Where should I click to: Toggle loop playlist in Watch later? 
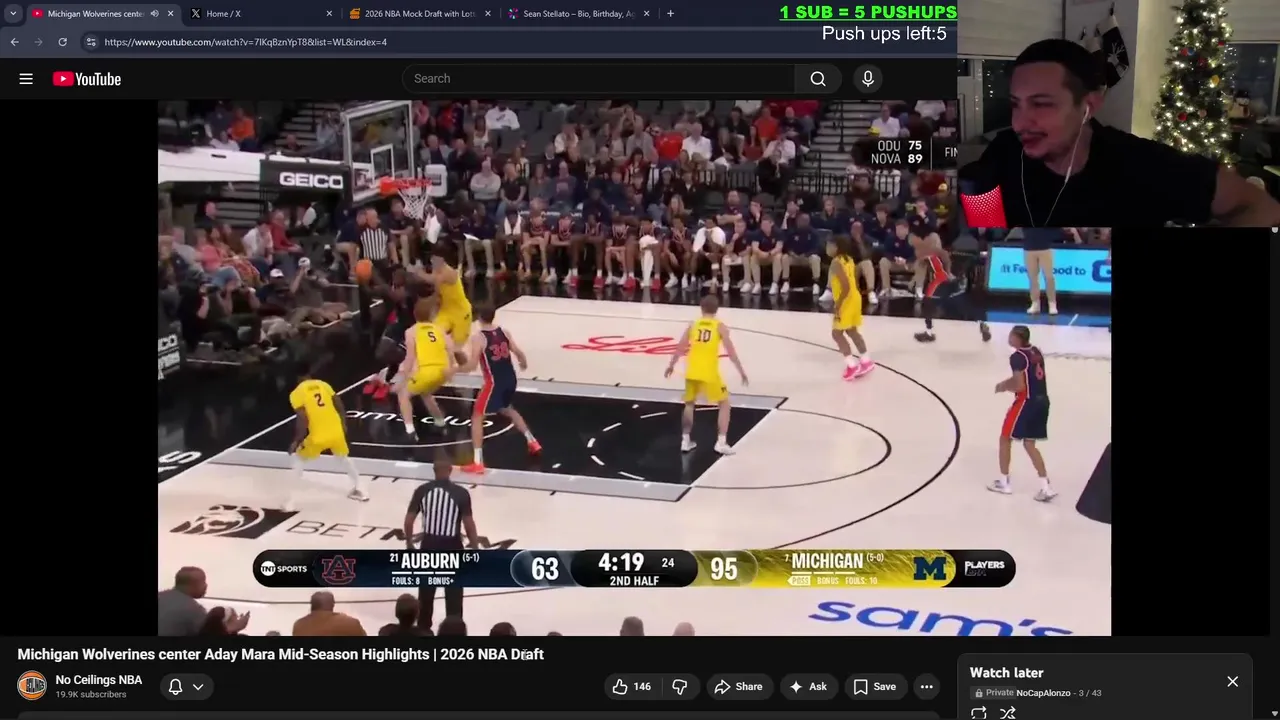click(x=979, y=712)
